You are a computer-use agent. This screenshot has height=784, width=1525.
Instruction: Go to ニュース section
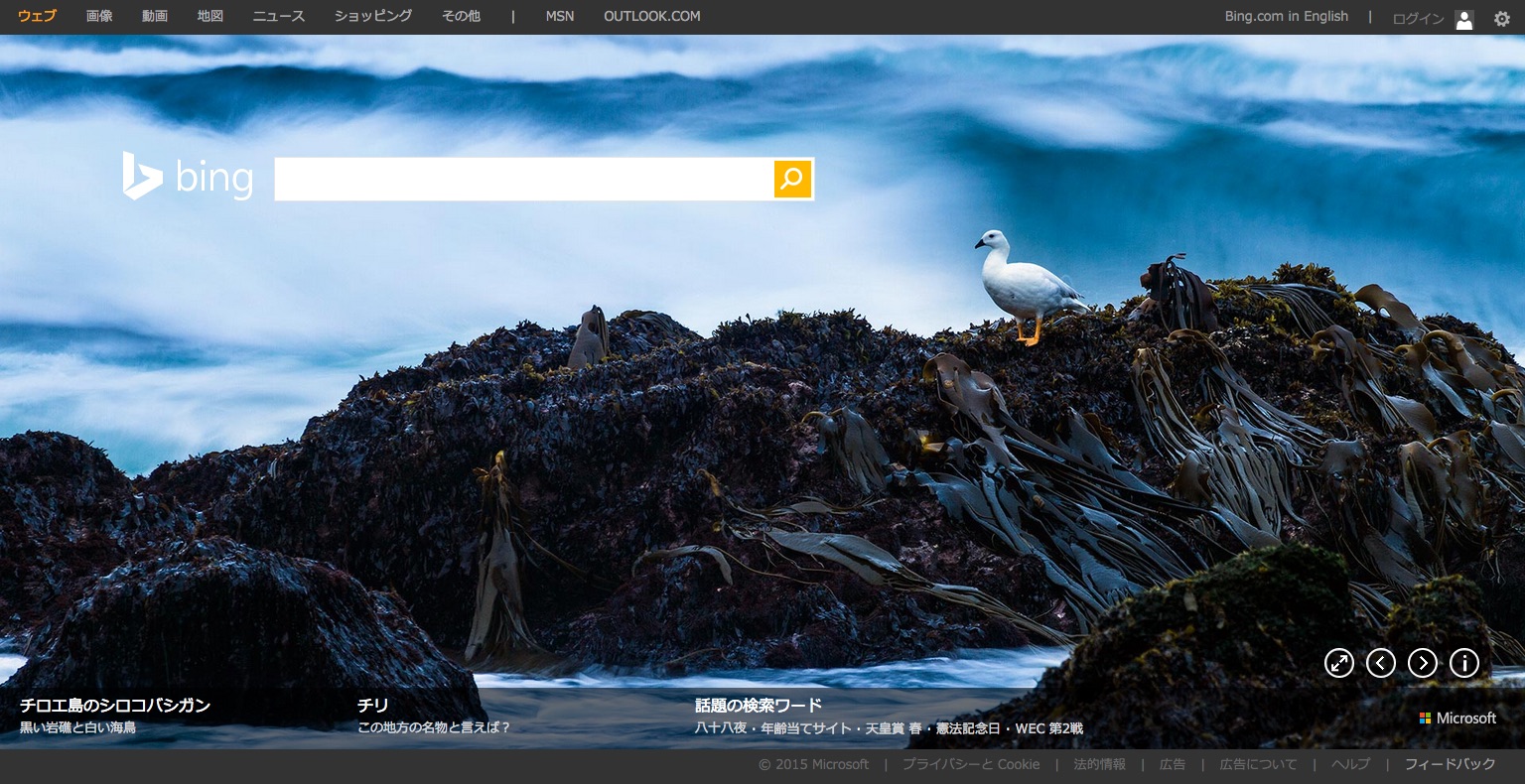(x=279, y=17)
